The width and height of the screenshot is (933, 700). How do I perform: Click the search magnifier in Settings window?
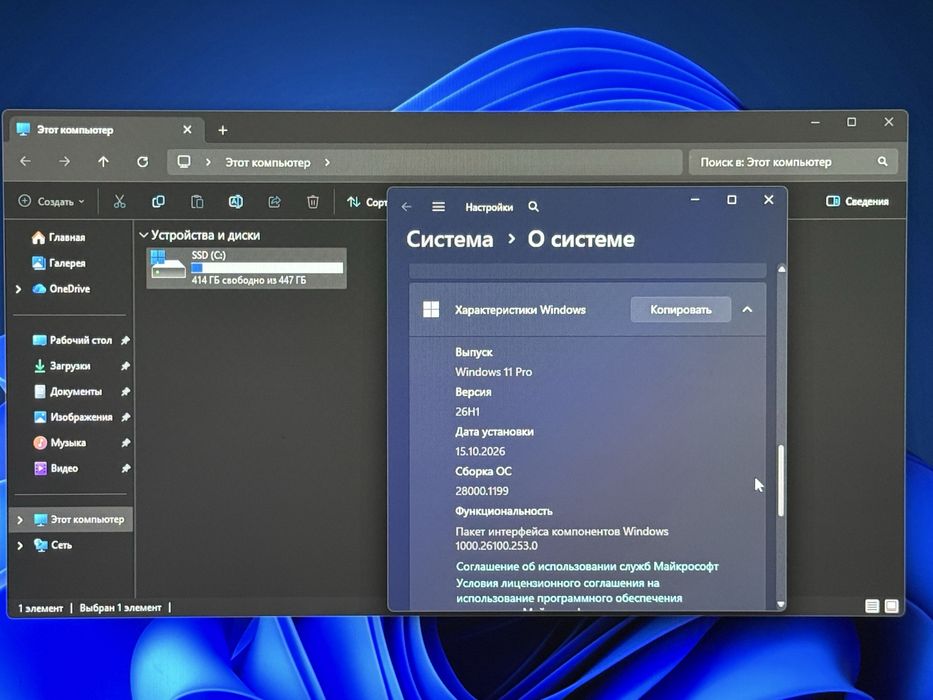point(534,207)
